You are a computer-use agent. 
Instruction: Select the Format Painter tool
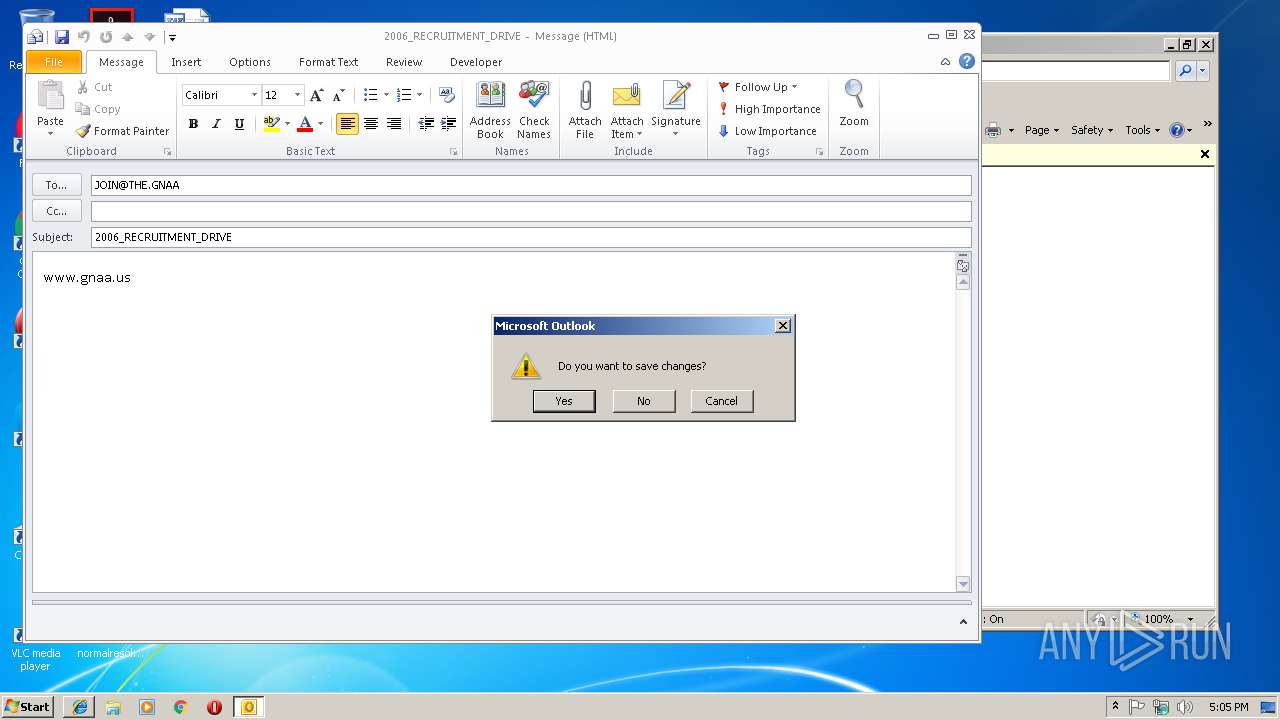122,131
